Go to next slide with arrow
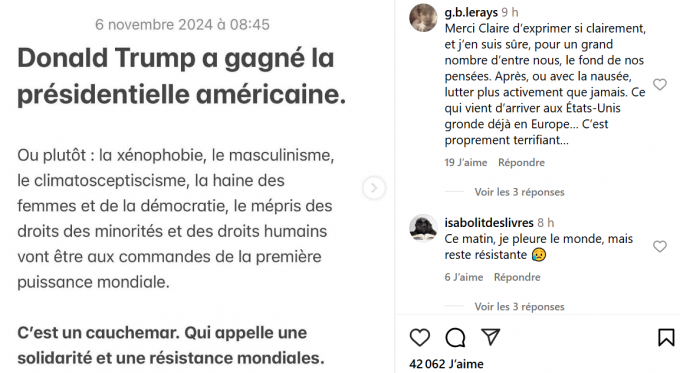The width and height of the screenshot is (680, 373). (374, 188)
